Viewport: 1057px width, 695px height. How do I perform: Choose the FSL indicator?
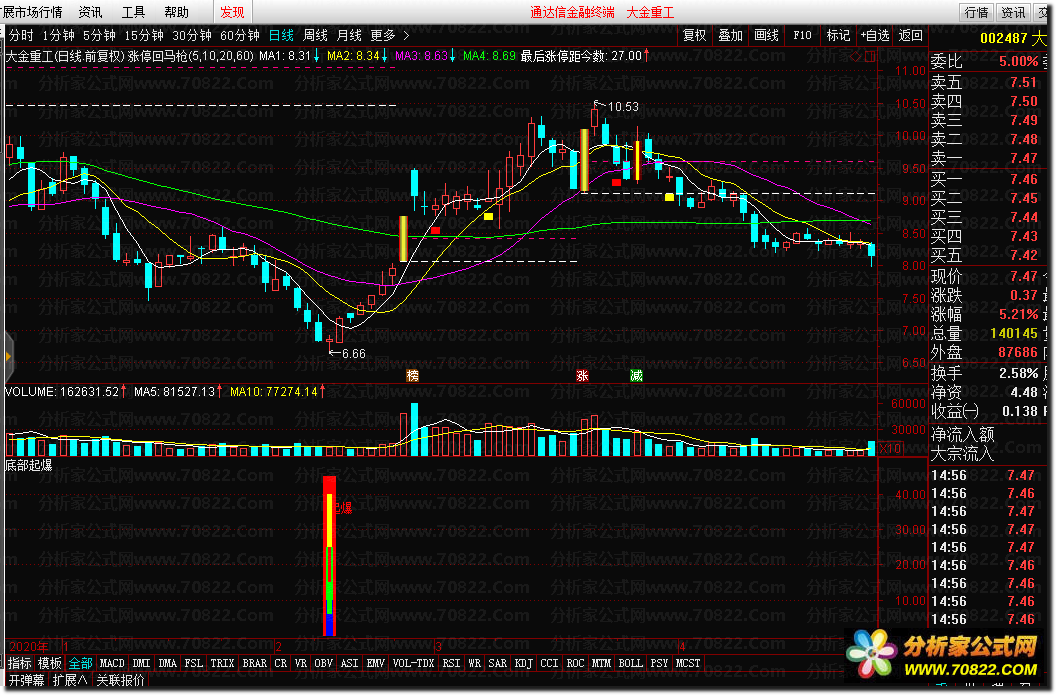point(193,663)
